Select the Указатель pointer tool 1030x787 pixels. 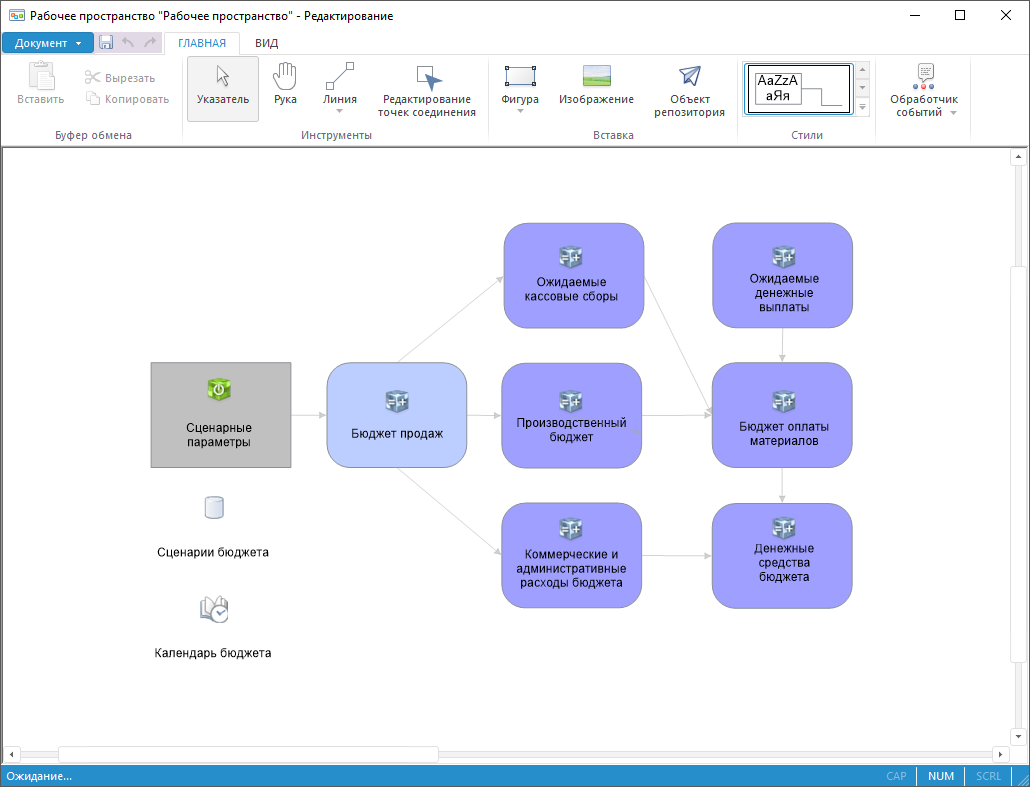[222, 87]
